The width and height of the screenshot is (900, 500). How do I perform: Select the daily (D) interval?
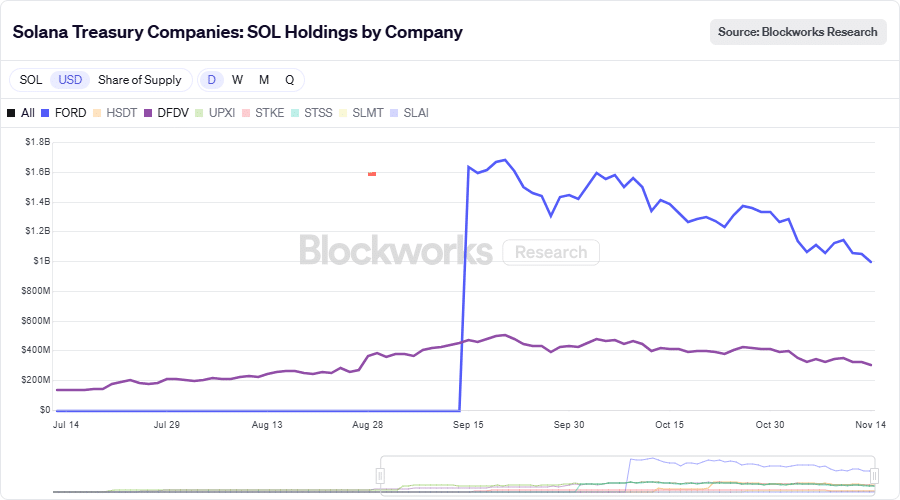[x=211, y=80]
